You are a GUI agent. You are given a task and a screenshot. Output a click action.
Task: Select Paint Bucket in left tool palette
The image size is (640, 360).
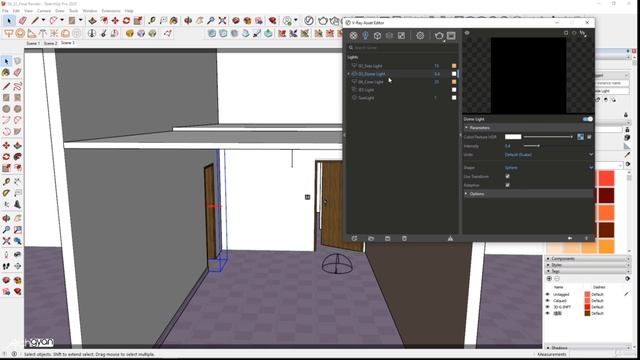click(6, 73)
